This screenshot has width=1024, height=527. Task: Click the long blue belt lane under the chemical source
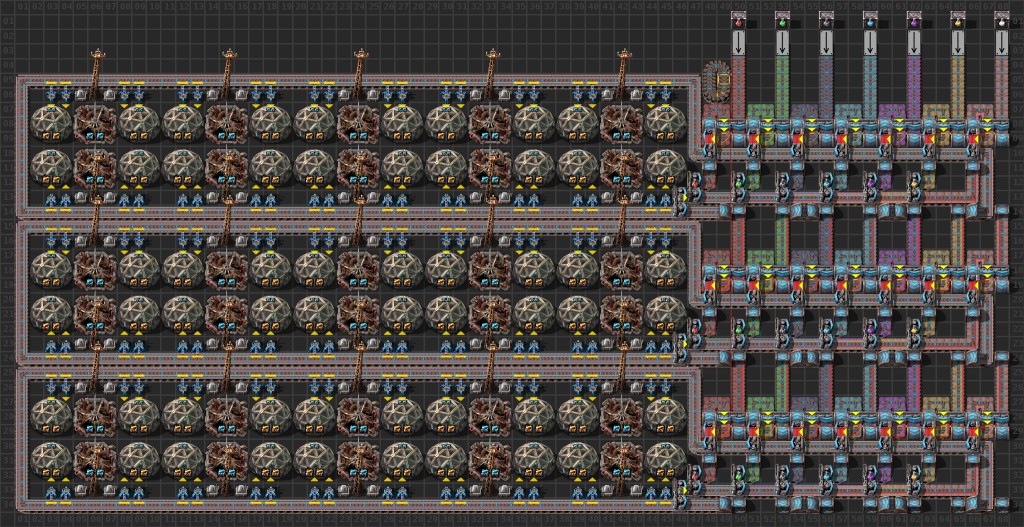(871, 87)
